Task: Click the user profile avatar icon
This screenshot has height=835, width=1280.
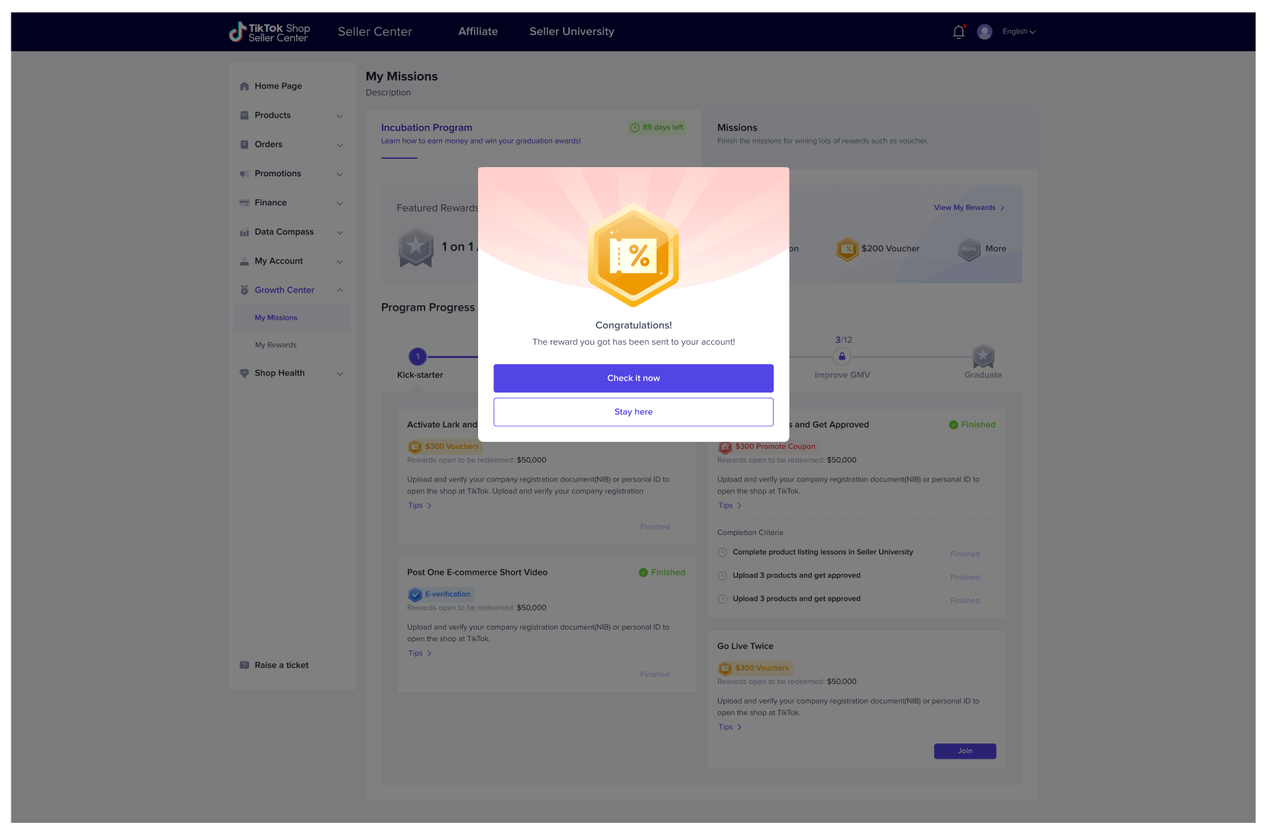Action: pos(984,32)
